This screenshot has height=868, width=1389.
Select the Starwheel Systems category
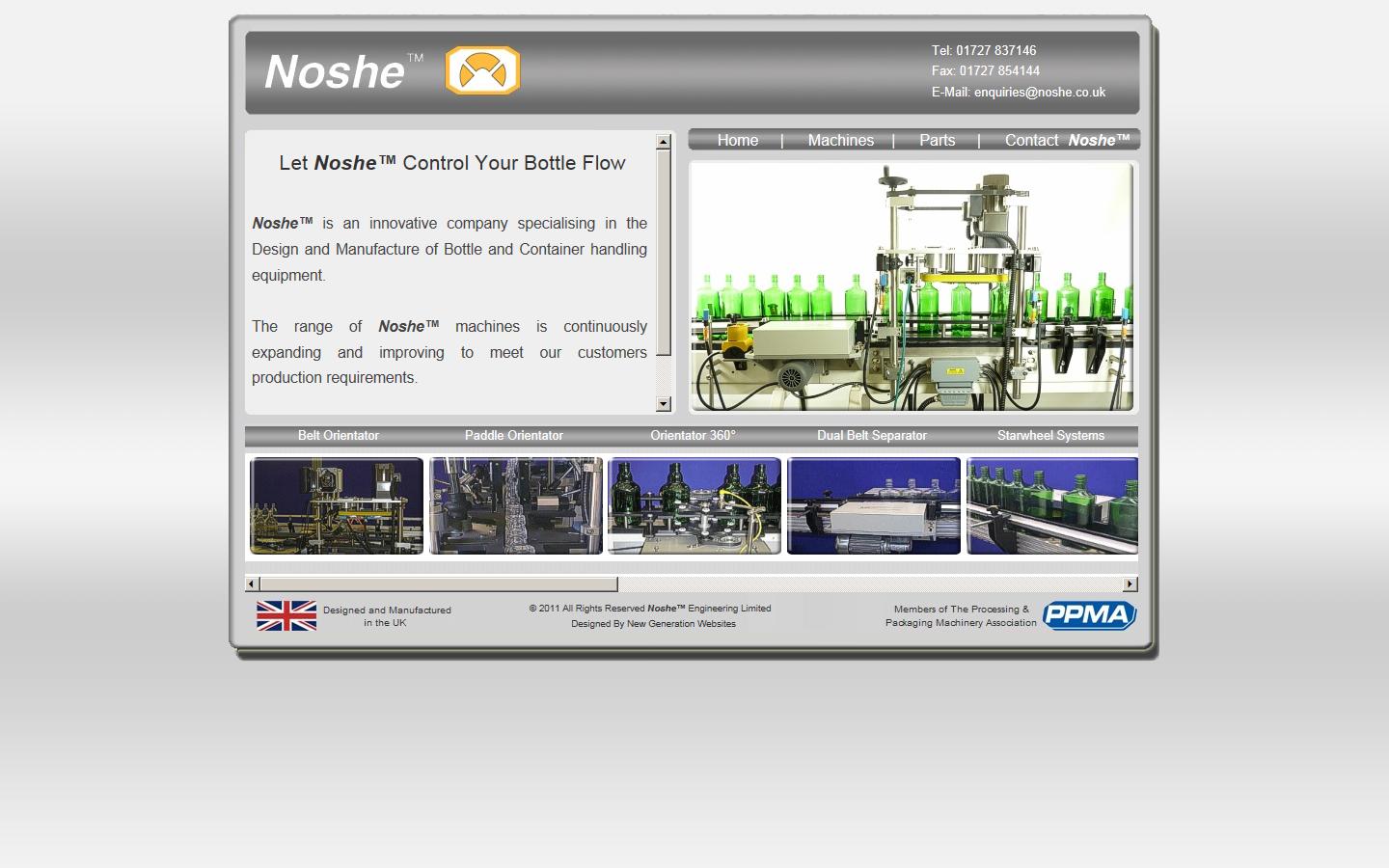click(x=1050, y=436)
